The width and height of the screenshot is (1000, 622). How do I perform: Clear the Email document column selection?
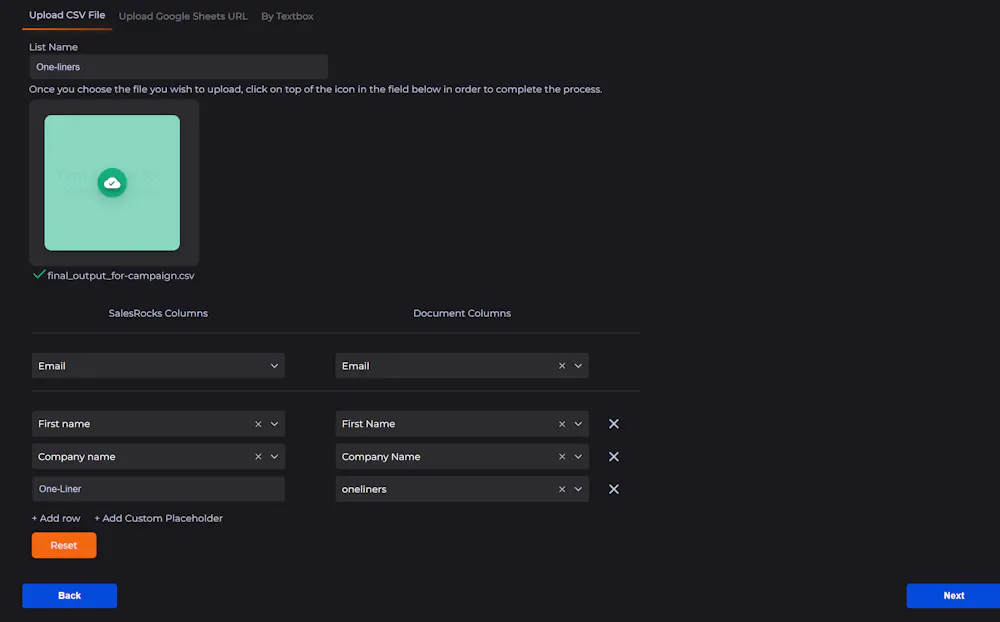coord(562,366)
